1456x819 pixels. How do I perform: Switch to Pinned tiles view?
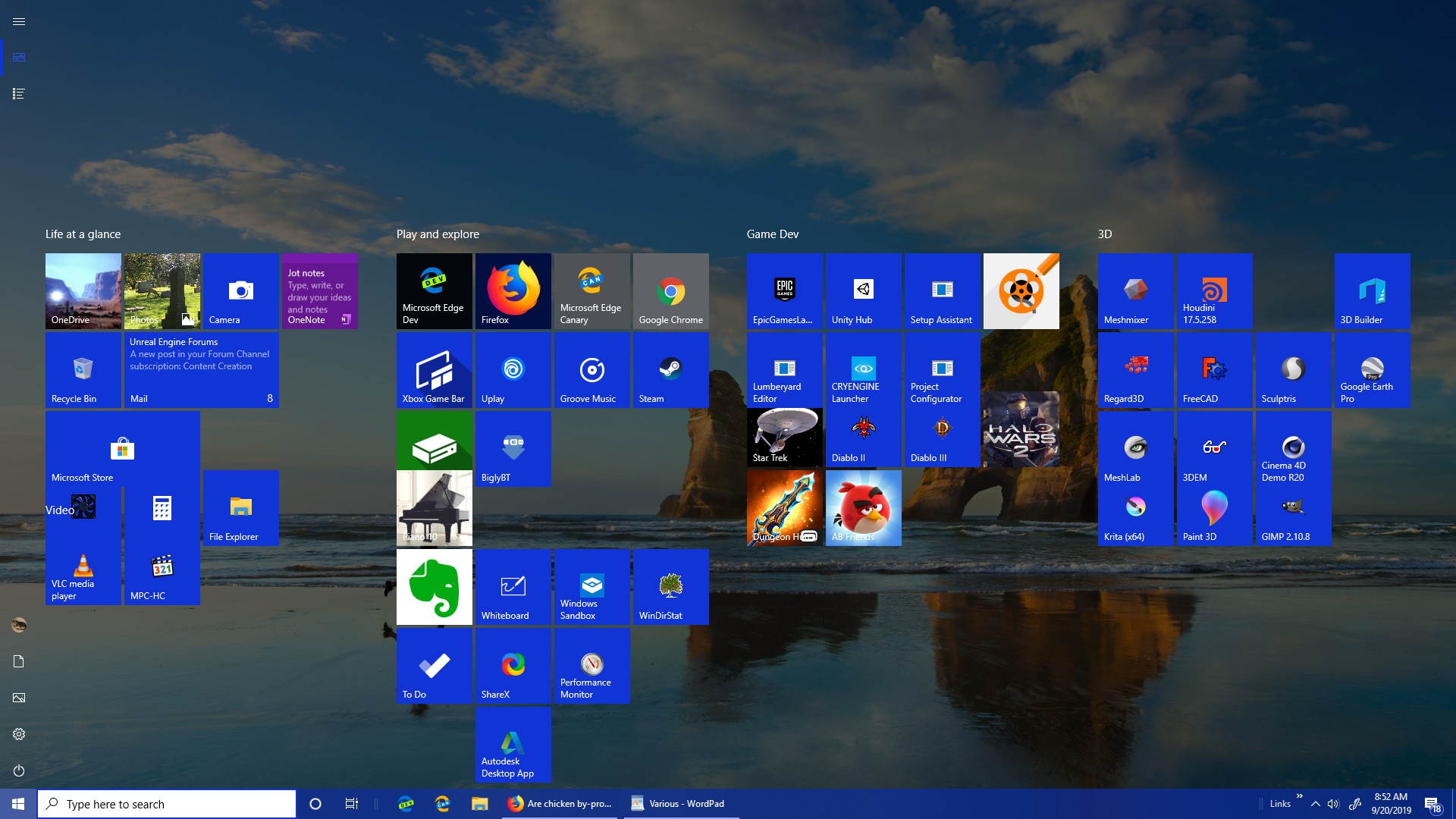[19, 58]
